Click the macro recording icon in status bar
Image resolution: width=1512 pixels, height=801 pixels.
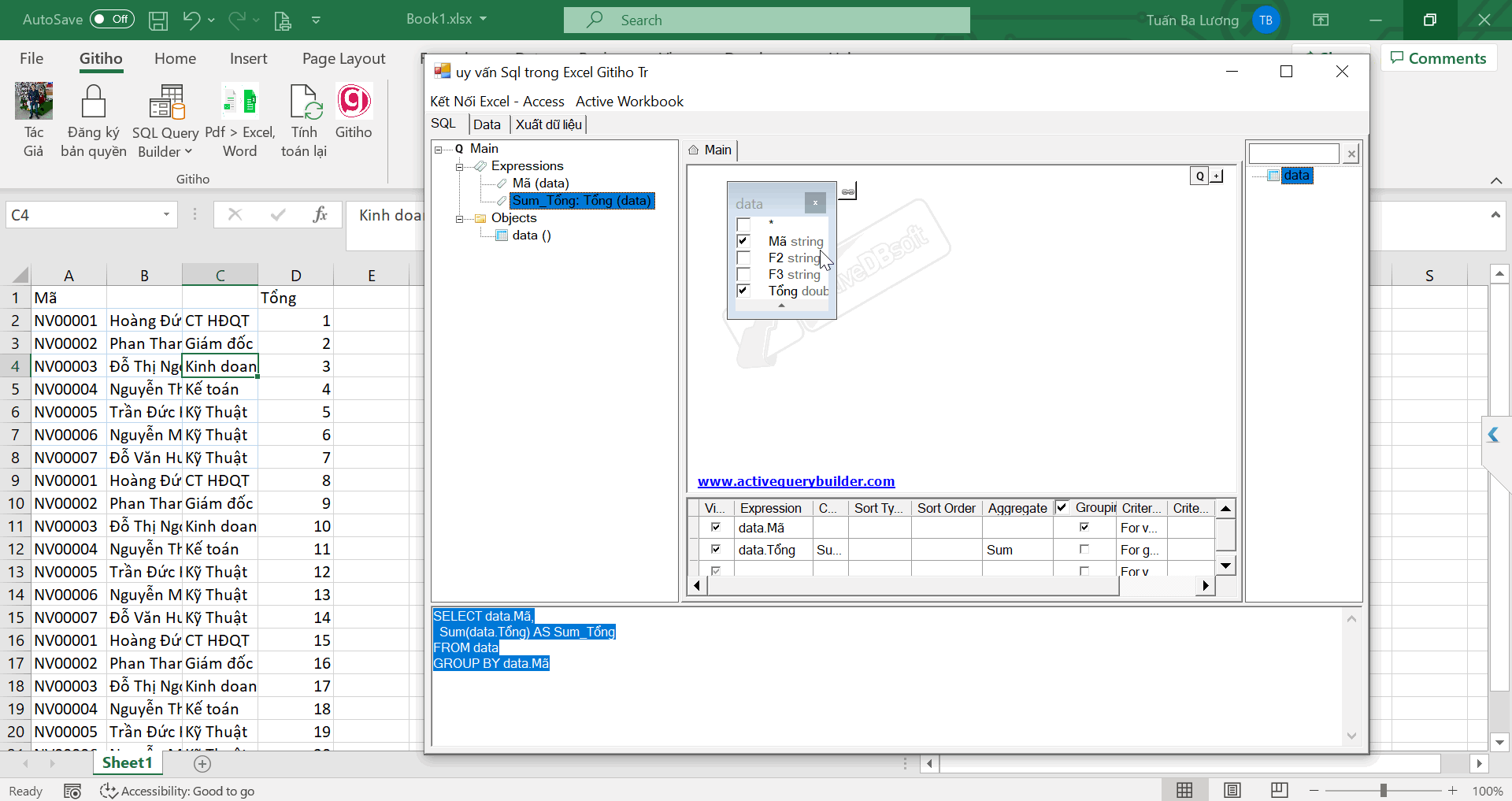(x=72, y=791)
